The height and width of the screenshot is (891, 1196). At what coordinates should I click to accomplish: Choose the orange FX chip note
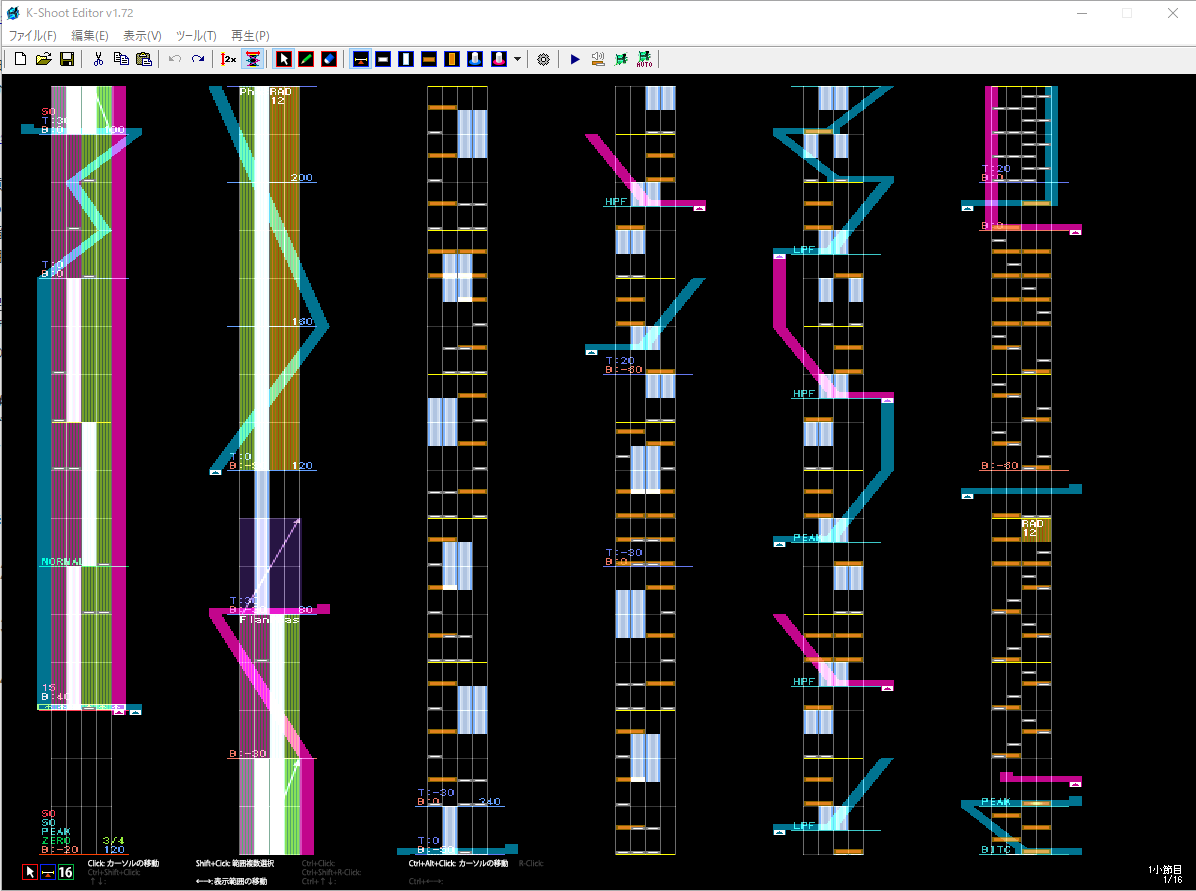(x=429, y=59)
